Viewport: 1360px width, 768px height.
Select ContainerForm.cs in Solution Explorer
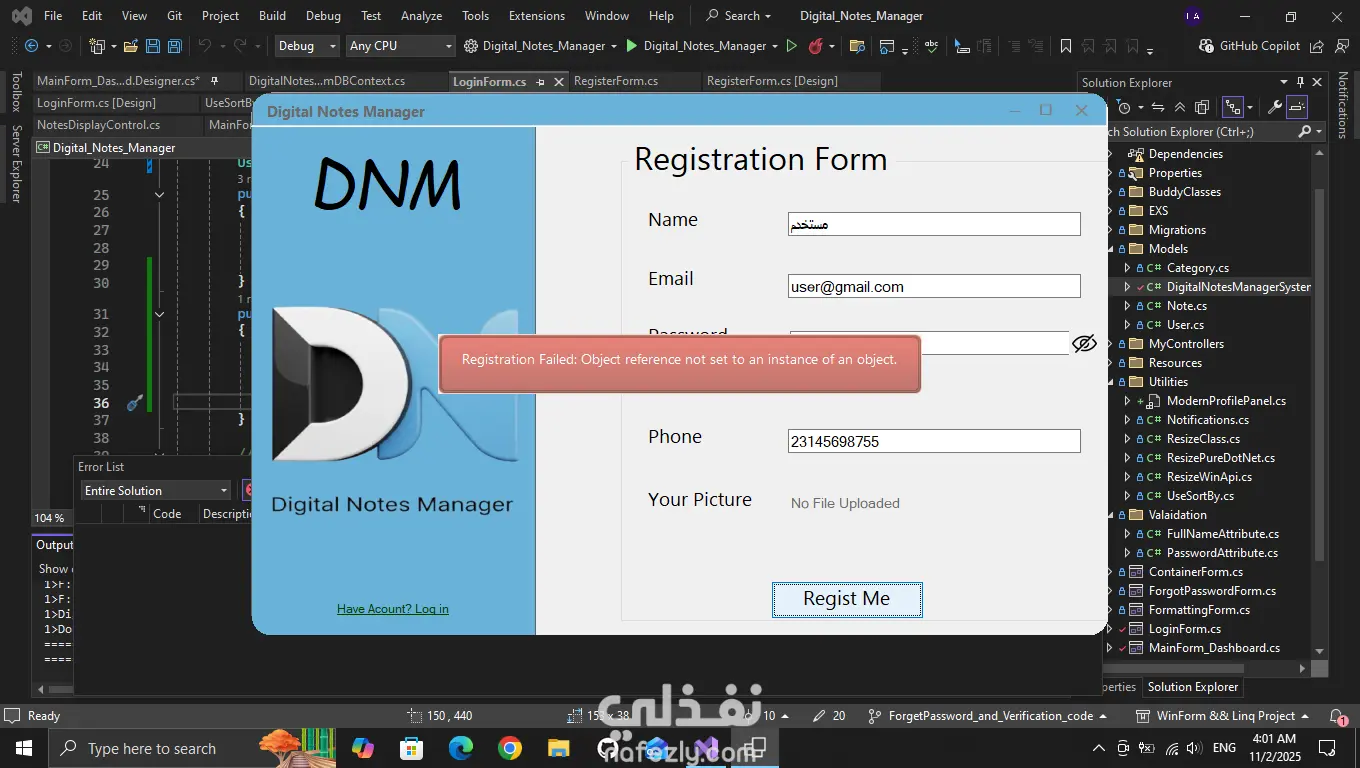(x=1195, y=572)
